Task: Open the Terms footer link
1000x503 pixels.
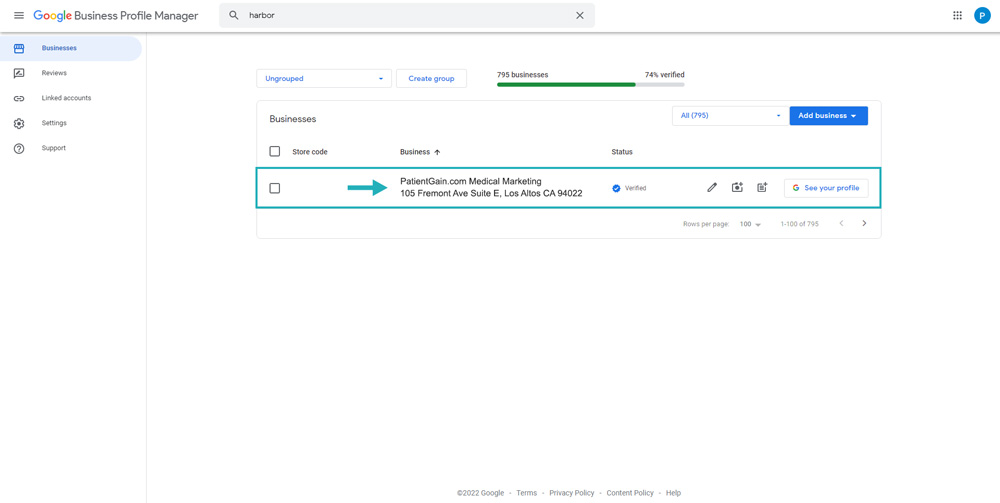Action: click(x=527, y=493)
